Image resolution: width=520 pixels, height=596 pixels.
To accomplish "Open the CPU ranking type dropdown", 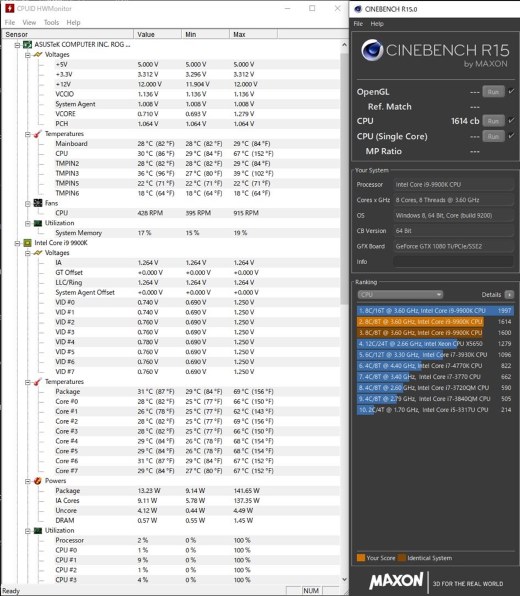I will point(400,295).
